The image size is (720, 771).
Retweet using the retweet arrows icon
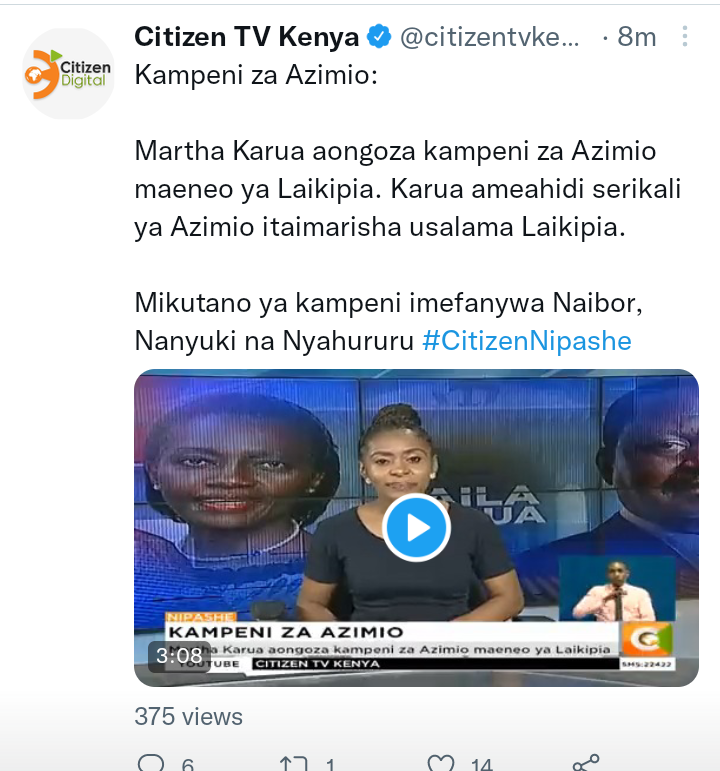coord(294,763)
